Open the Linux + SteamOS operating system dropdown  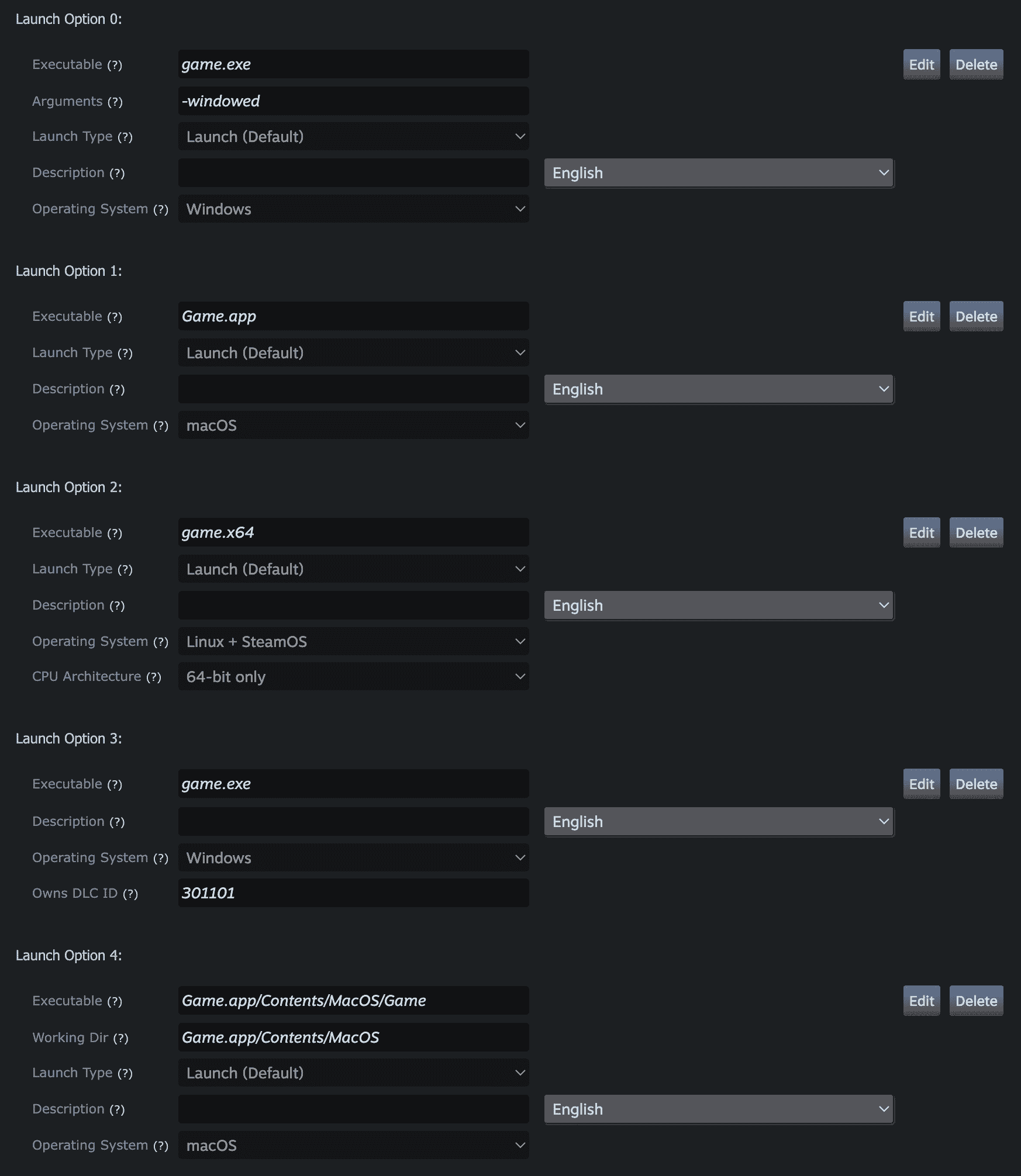coord(353,641)
